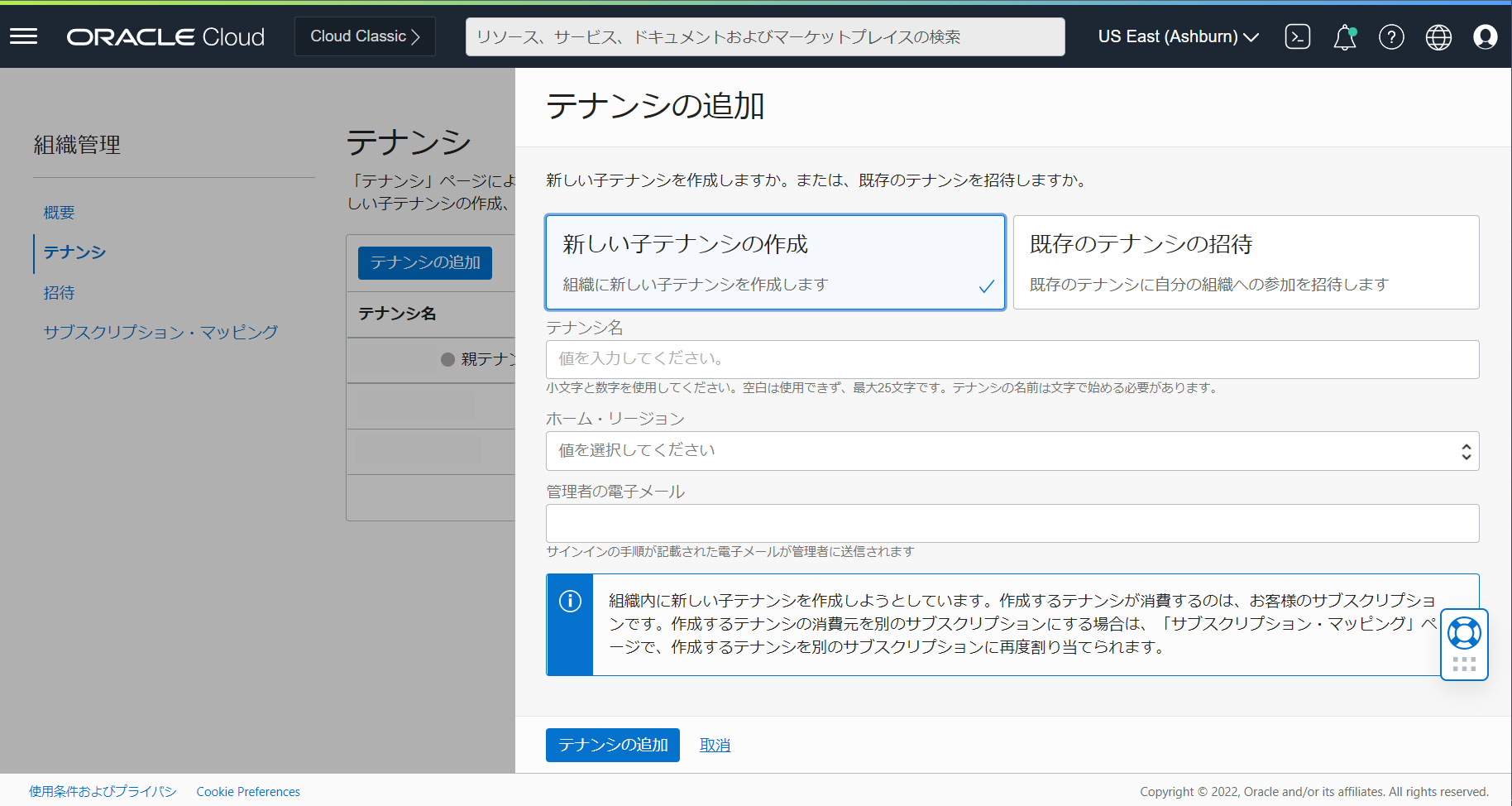Open the 招待 sidebar item
Viewport: 1512px width, 806px height.
59,292
